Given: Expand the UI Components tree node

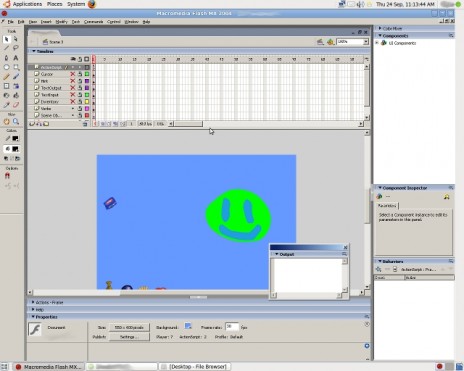Looking at the screenshot, I should [377, 43].
